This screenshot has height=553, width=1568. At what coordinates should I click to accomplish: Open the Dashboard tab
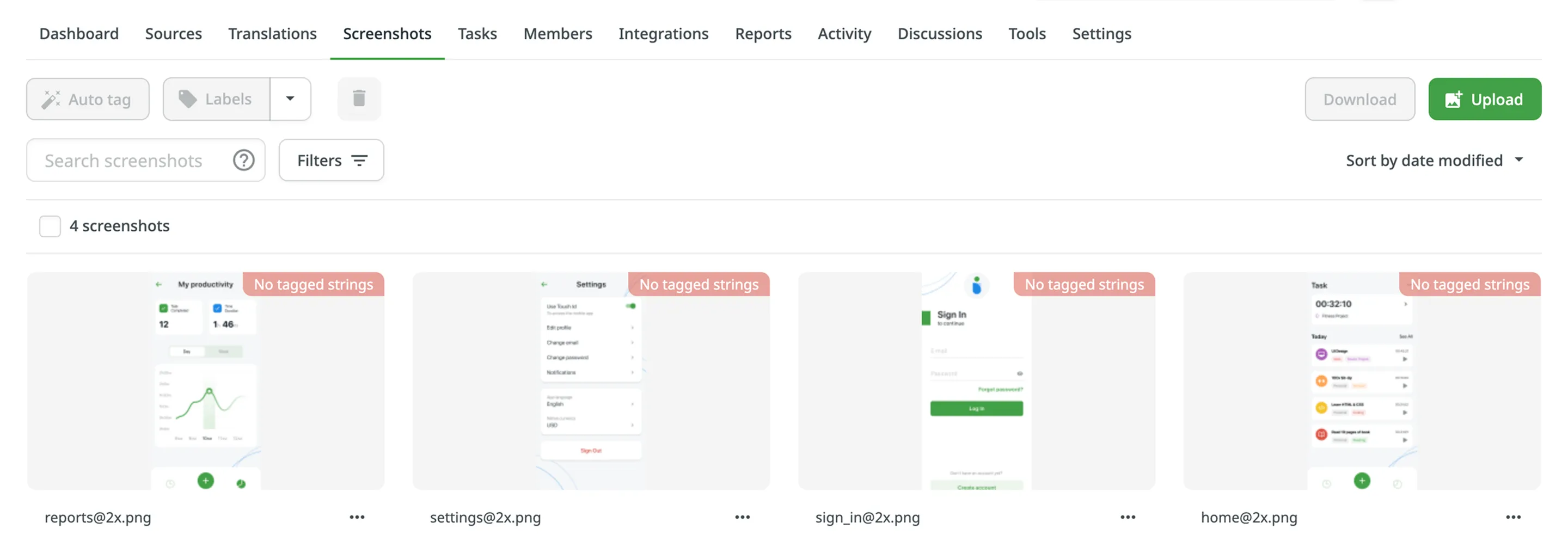78,33
